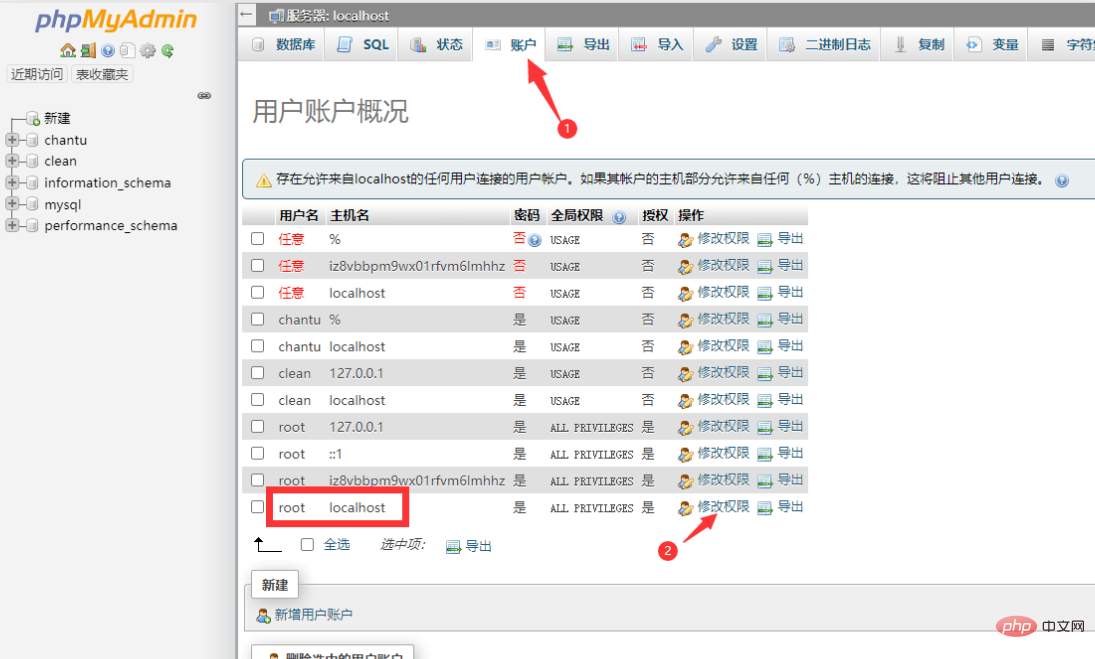This screenshot has height=659, width=1095.
Task: Open the 变量 tab
Action: pos(992,45)
